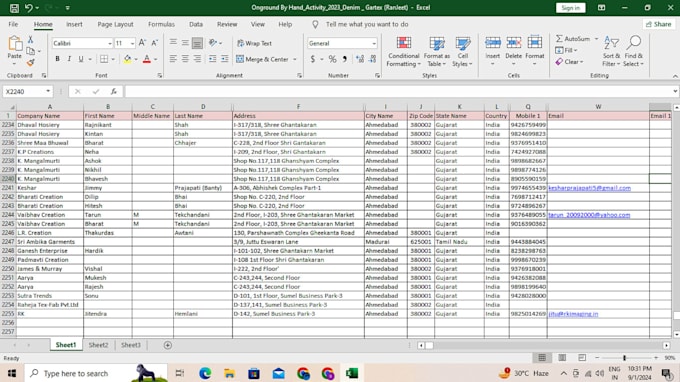The image size is (680, 382).
Task: Click the formula bar input field
Action: [399, 91]
